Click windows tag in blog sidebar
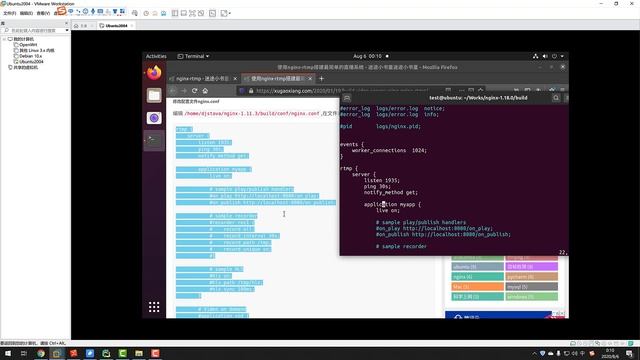640x360 pixels. click(x=531, y=297)
